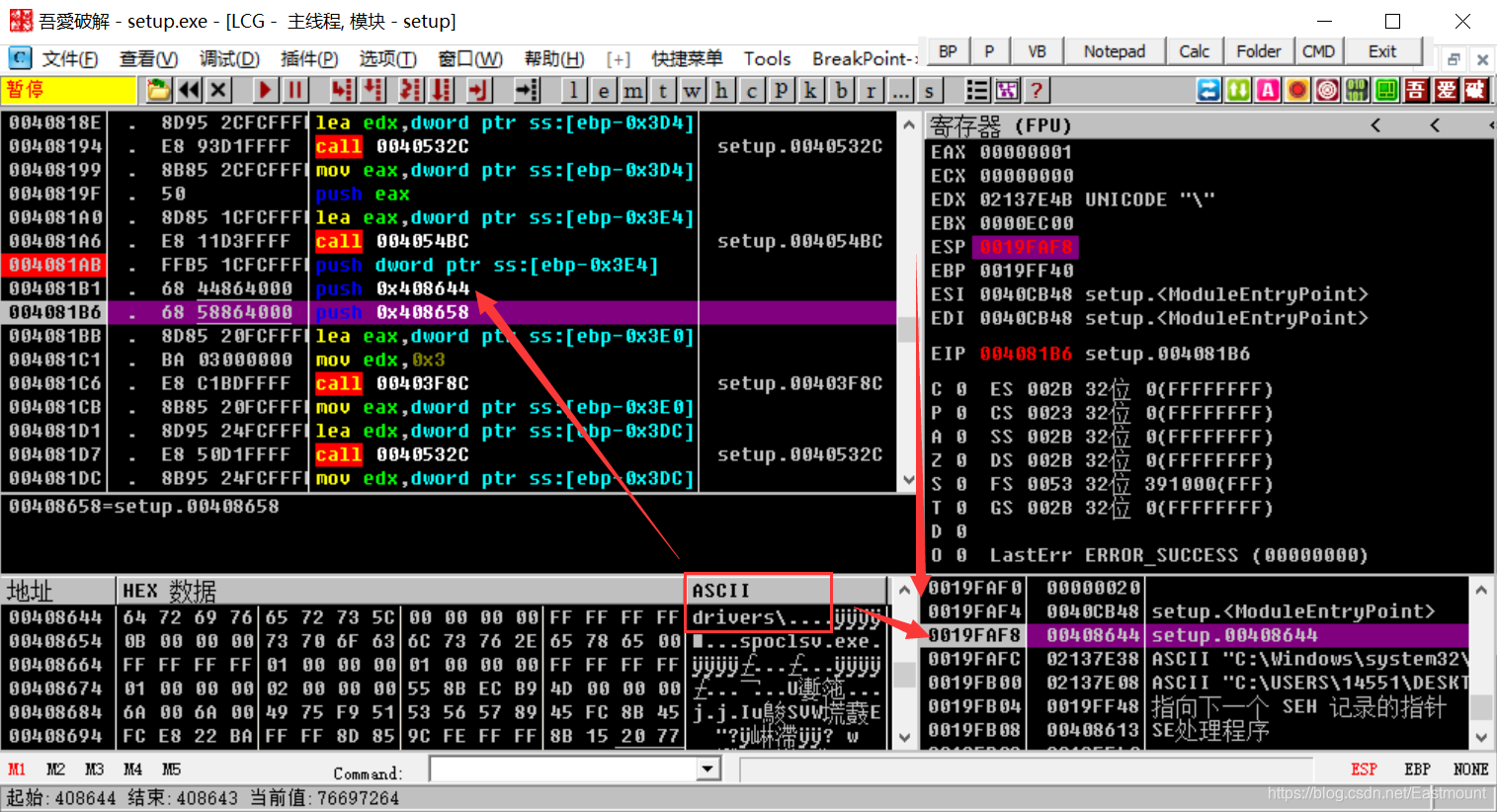Click the blue swap arrows plugin icon
This screenshot has height=812, width=1497.
click(1208, 91)
